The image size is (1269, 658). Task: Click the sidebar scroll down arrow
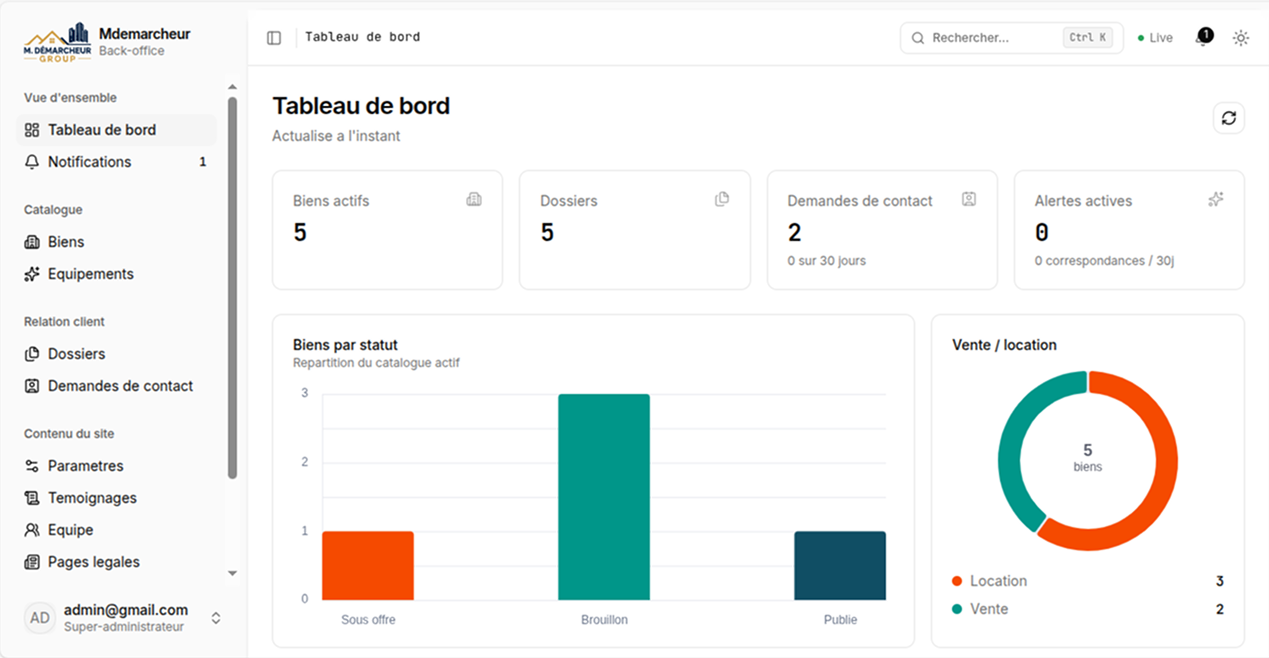click(x=233, y=573)
